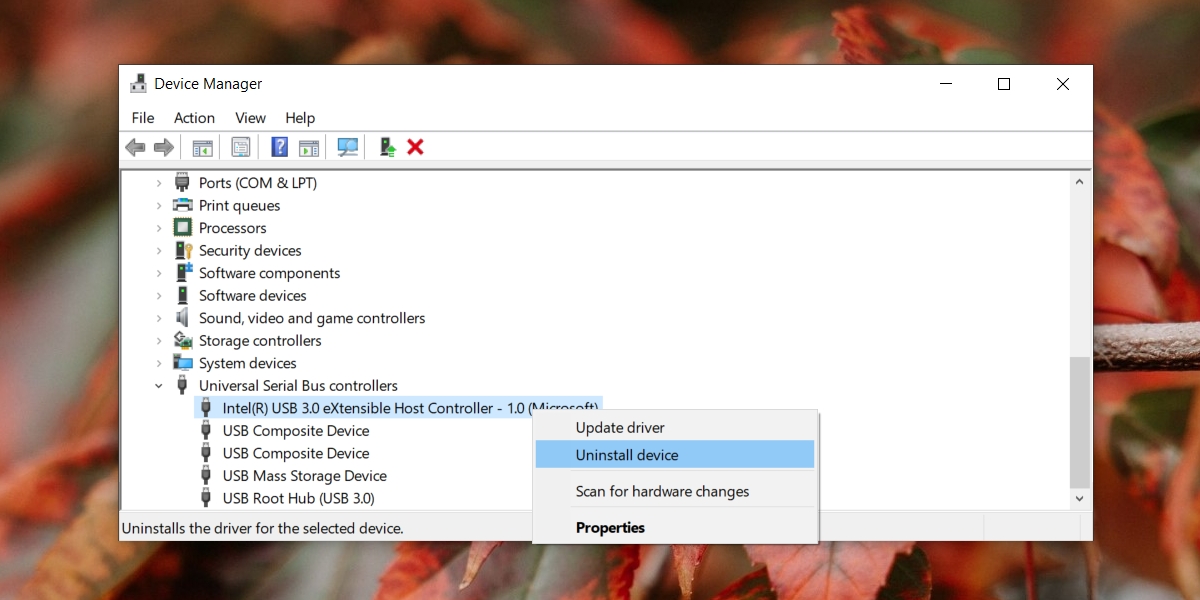1200x600 pixels.
Task: Expand the System devices node
Action: (158, 363)
